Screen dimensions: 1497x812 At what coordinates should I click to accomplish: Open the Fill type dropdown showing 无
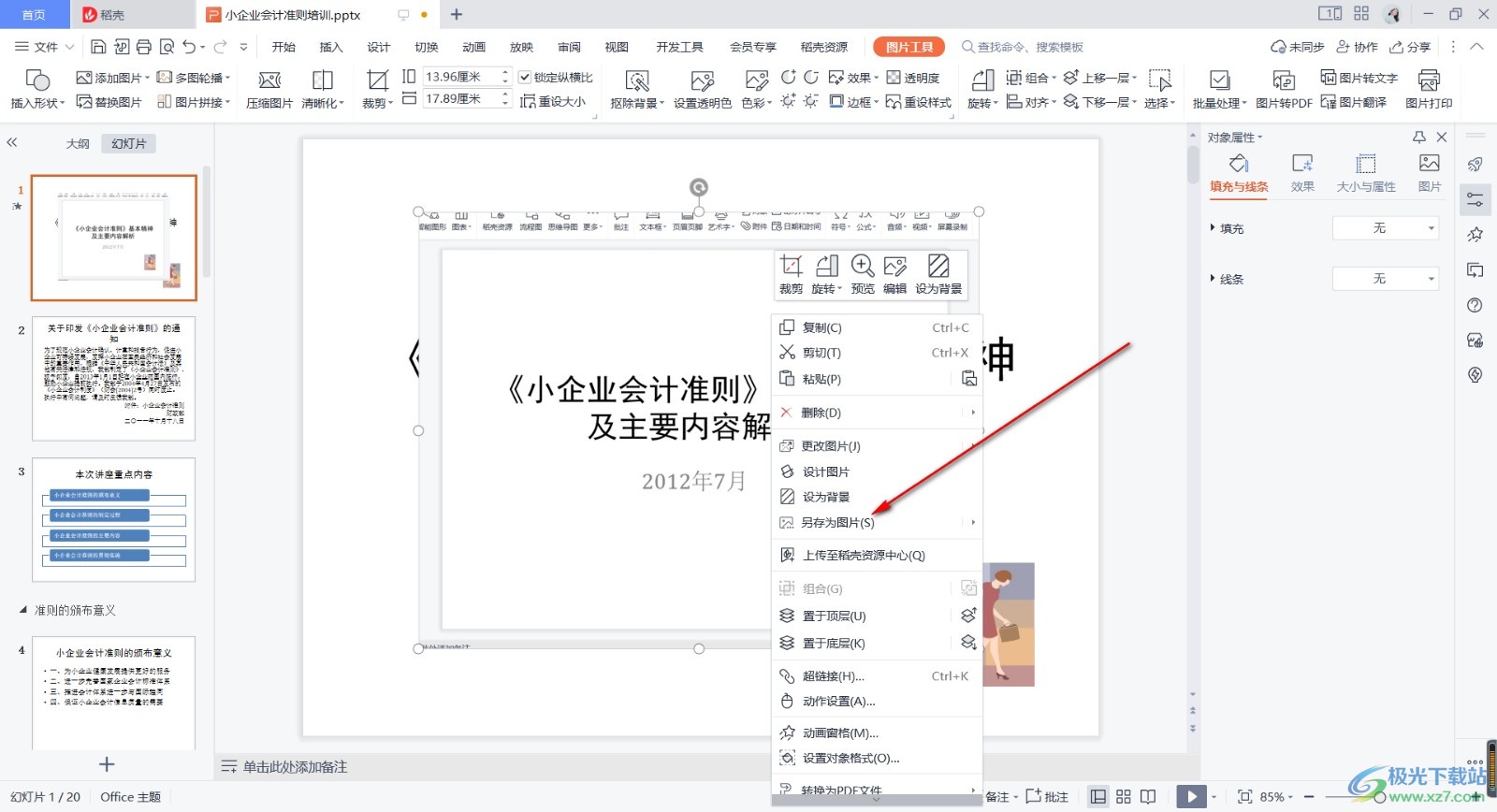1386,228
